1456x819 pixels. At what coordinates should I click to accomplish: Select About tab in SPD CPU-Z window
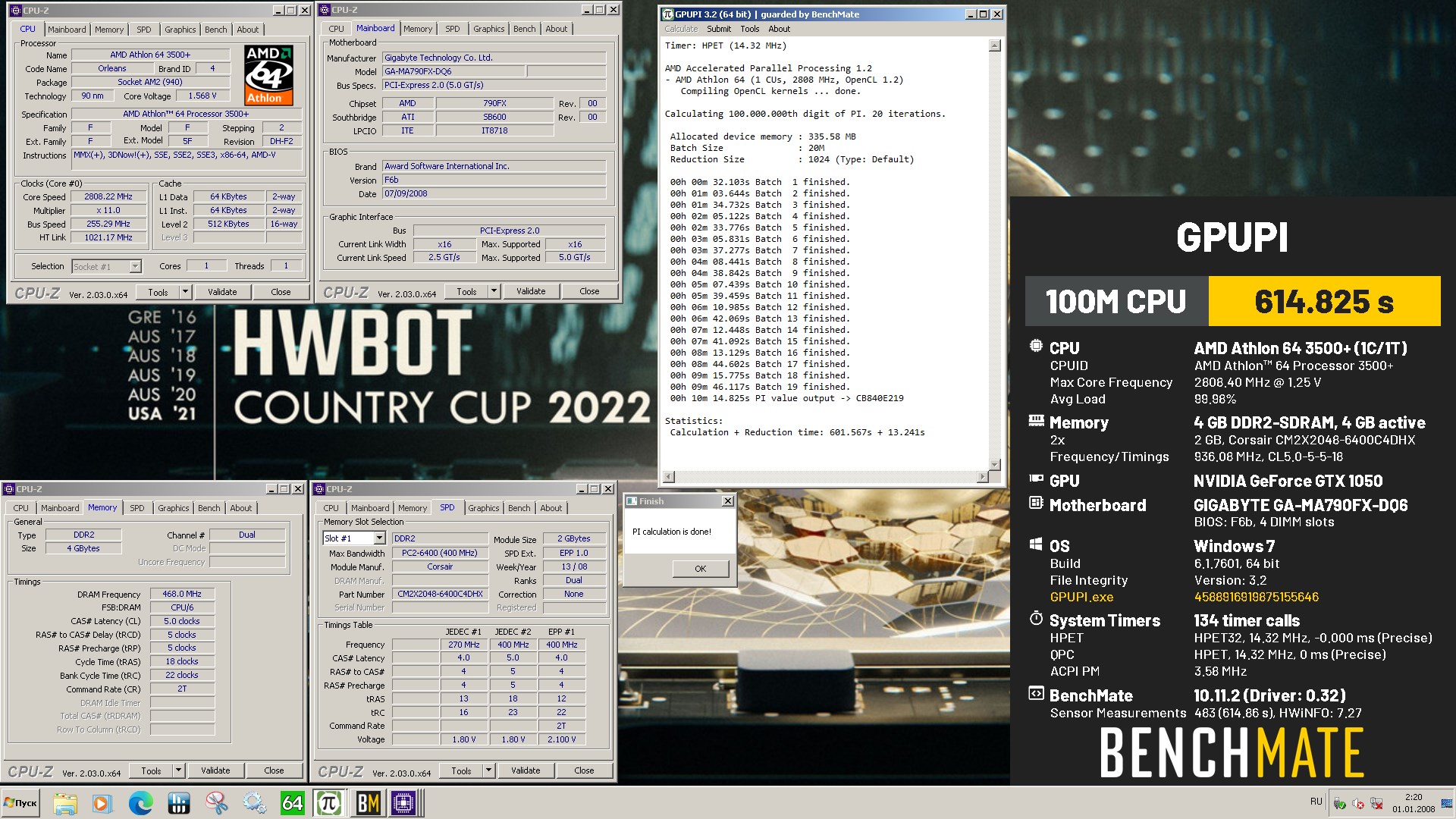coord(551,508)
